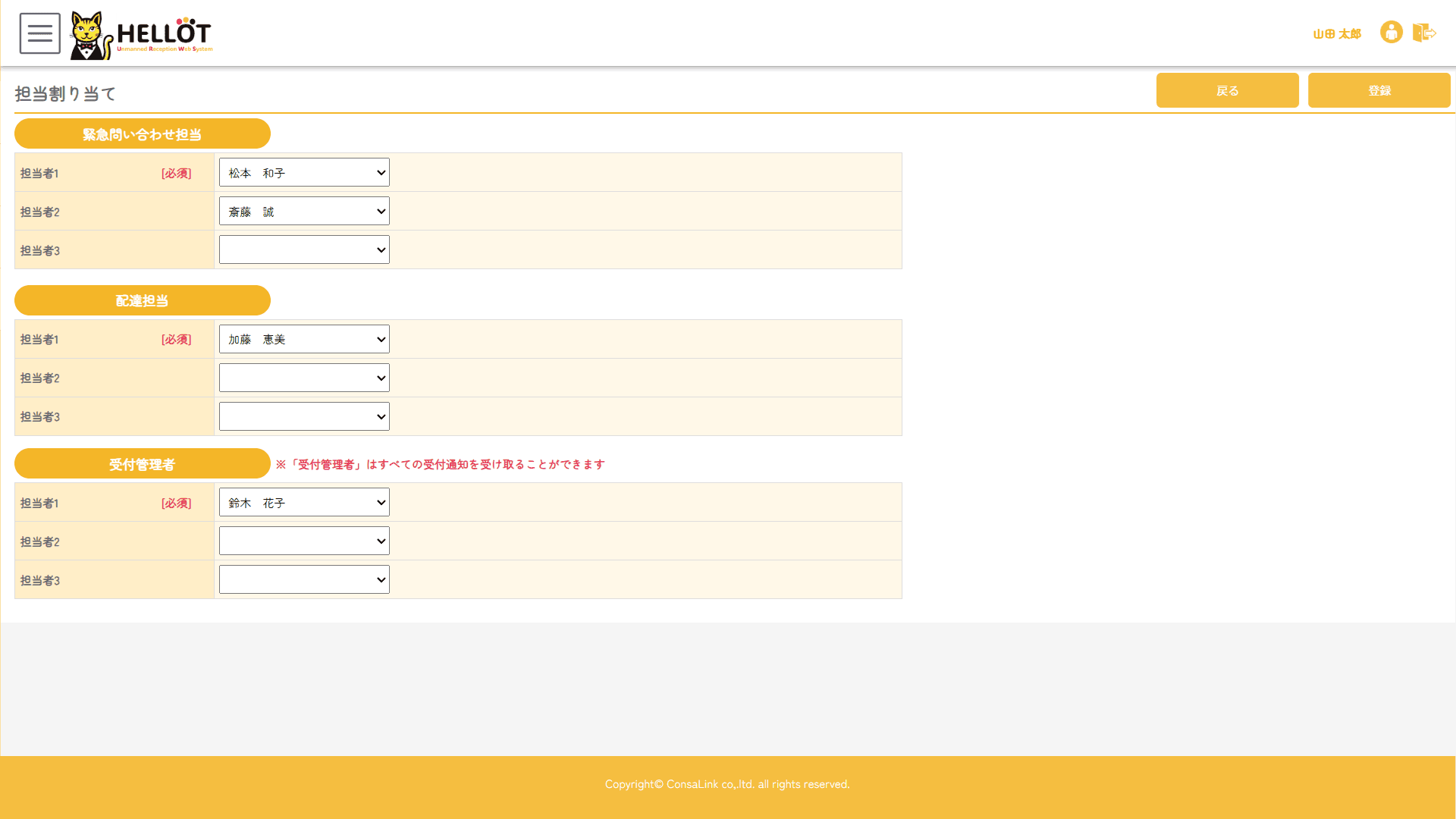Expand empty 担当者3 dropdown under 配達担当

pyautogui.click(x=304, y=417)
